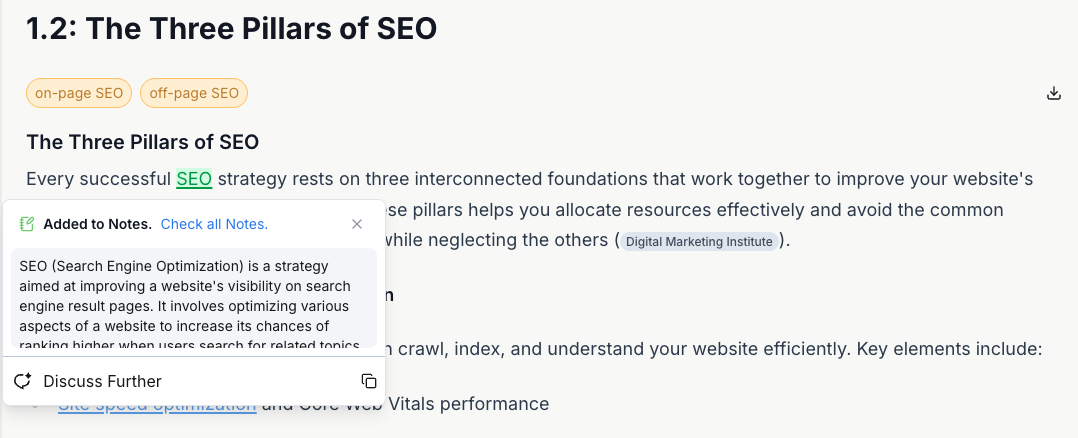Click the Discuss Further chat bubble icon
Screen dimensions: 1078x438
click(24, 381)
